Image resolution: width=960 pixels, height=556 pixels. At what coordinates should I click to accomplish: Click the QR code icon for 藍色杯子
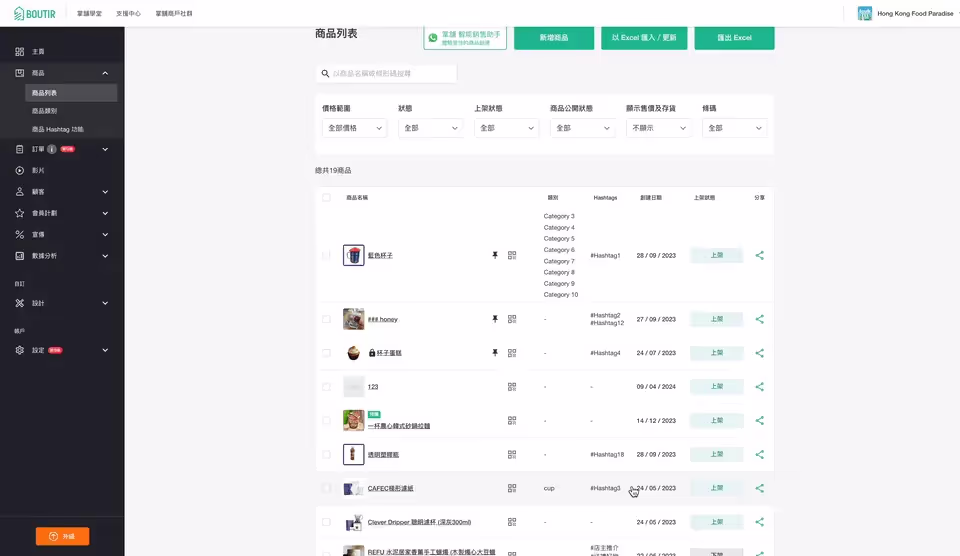pos(512,255)
